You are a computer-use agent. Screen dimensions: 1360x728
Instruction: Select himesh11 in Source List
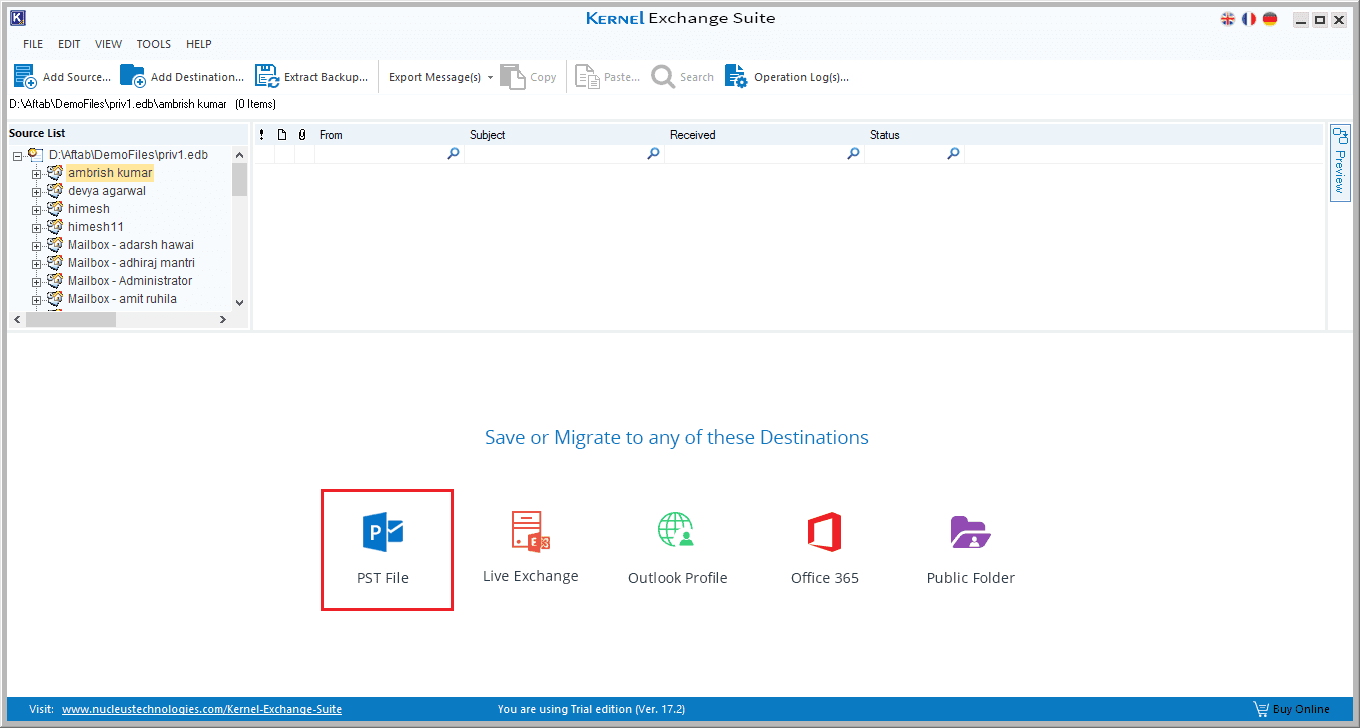point(96,227)
